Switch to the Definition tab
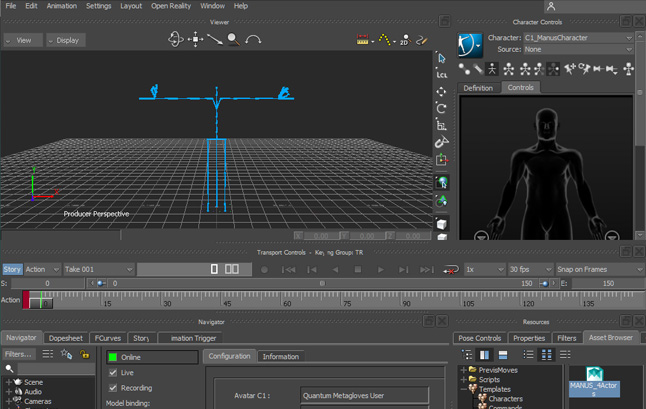Image resolution: width=646 pixels, height=409 pixels. (478, 88)
